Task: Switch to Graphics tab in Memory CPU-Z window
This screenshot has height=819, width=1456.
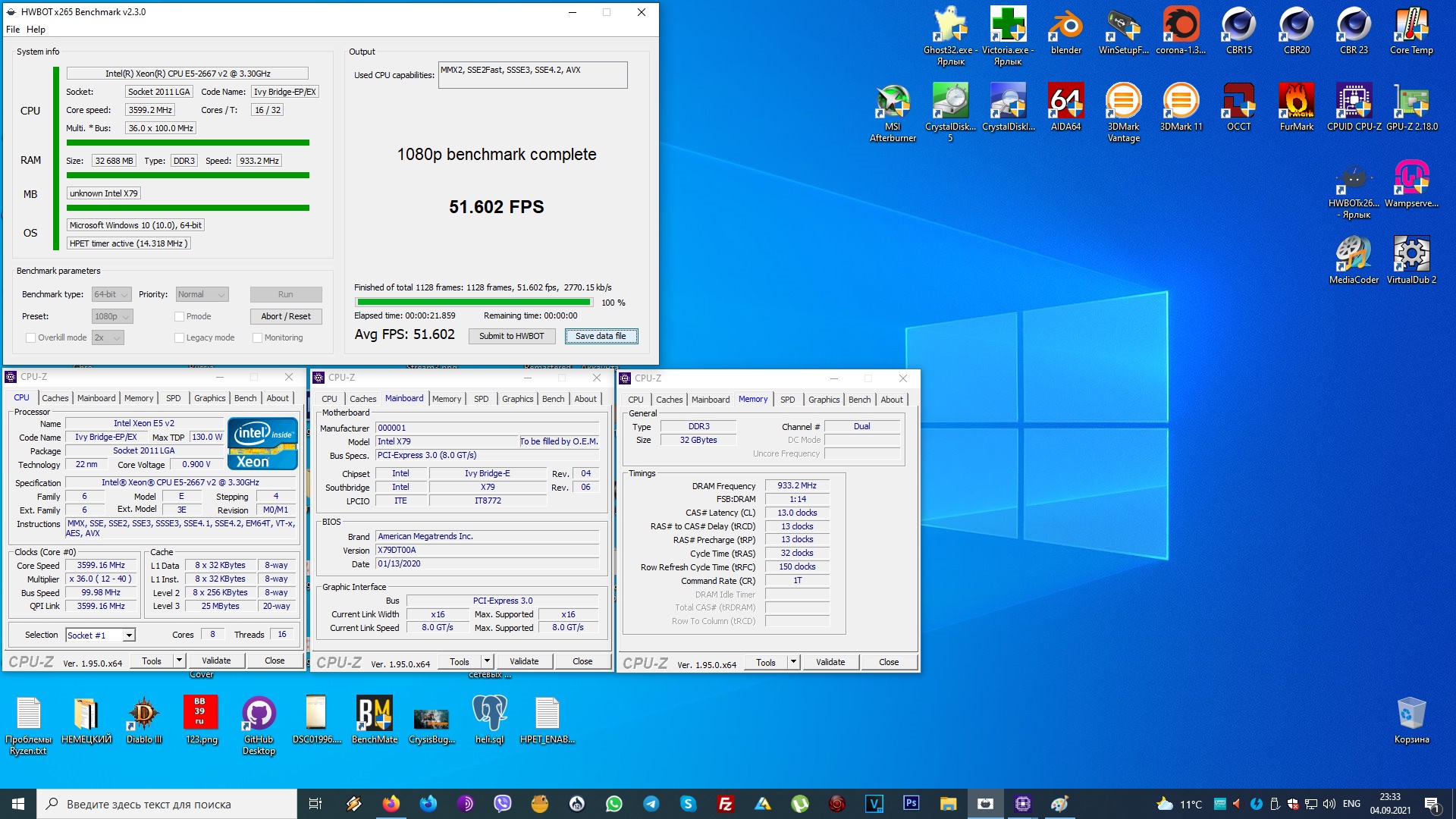Action: [x=824, y=400]
